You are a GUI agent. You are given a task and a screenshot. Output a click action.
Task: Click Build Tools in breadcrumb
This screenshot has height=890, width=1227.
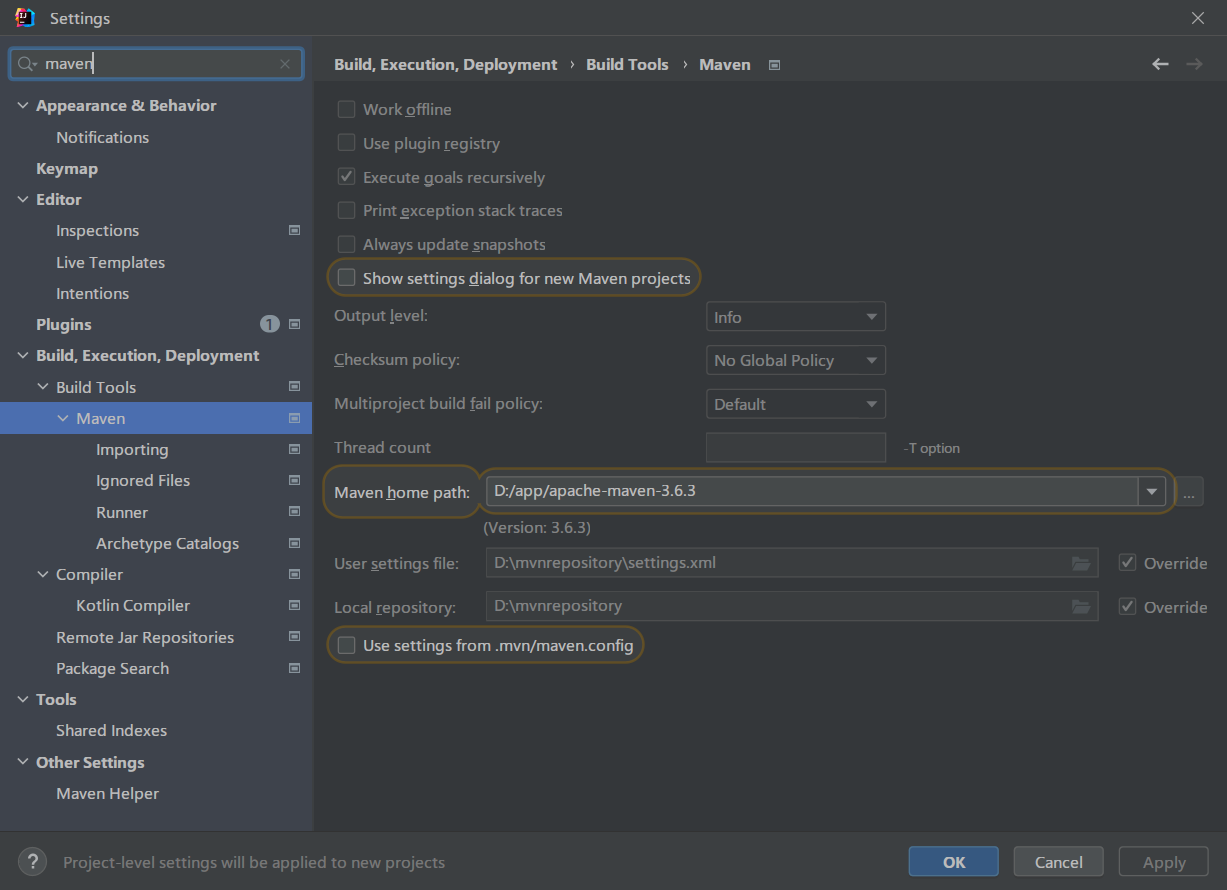coord(627,64)
